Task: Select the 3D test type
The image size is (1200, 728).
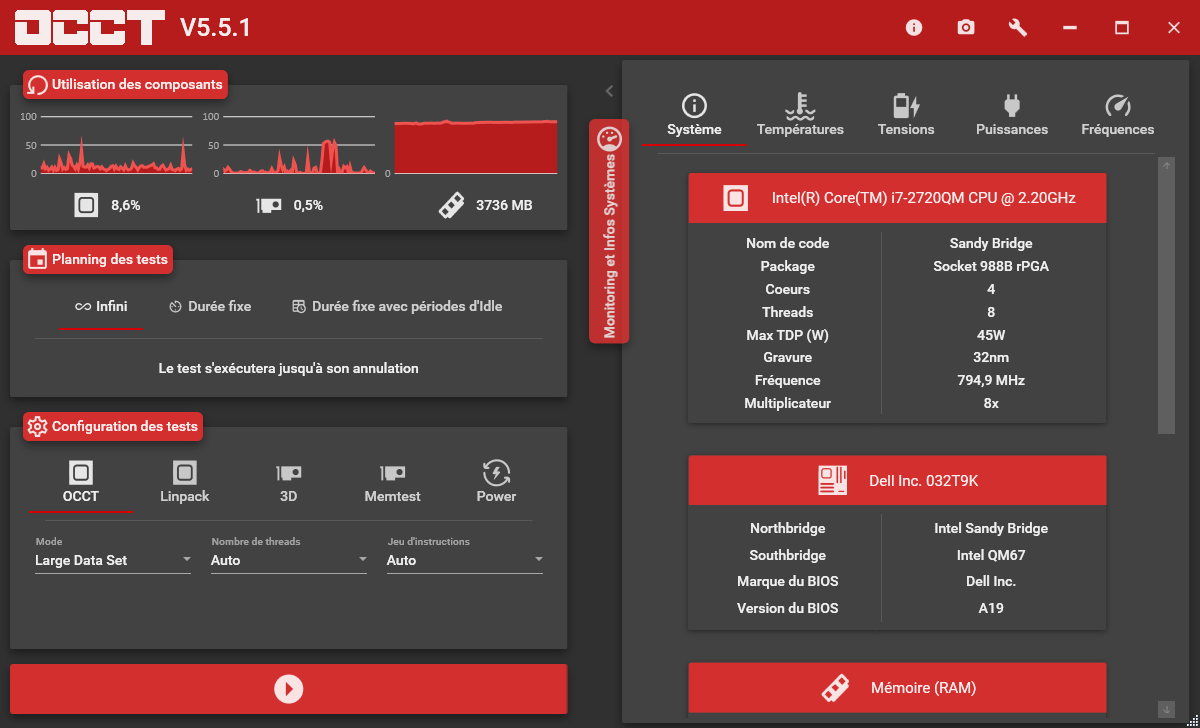Action: coord(289,482)
